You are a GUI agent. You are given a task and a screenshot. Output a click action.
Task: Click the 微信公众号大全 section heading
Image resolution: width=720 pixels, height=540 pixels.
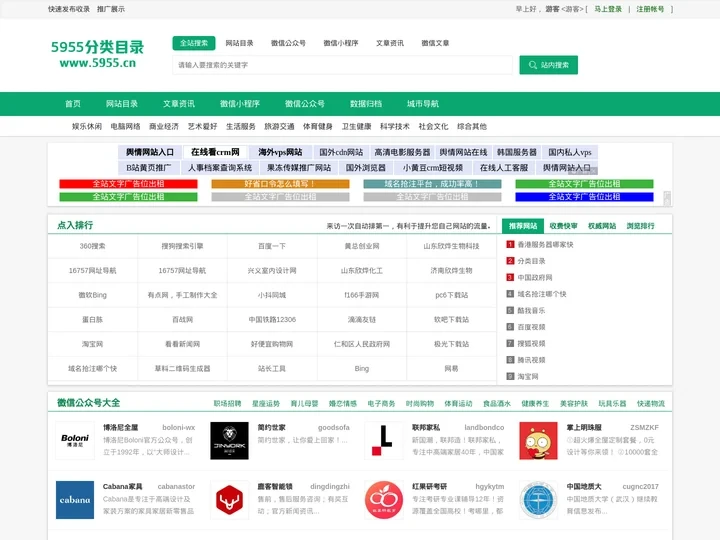[88, 403]
